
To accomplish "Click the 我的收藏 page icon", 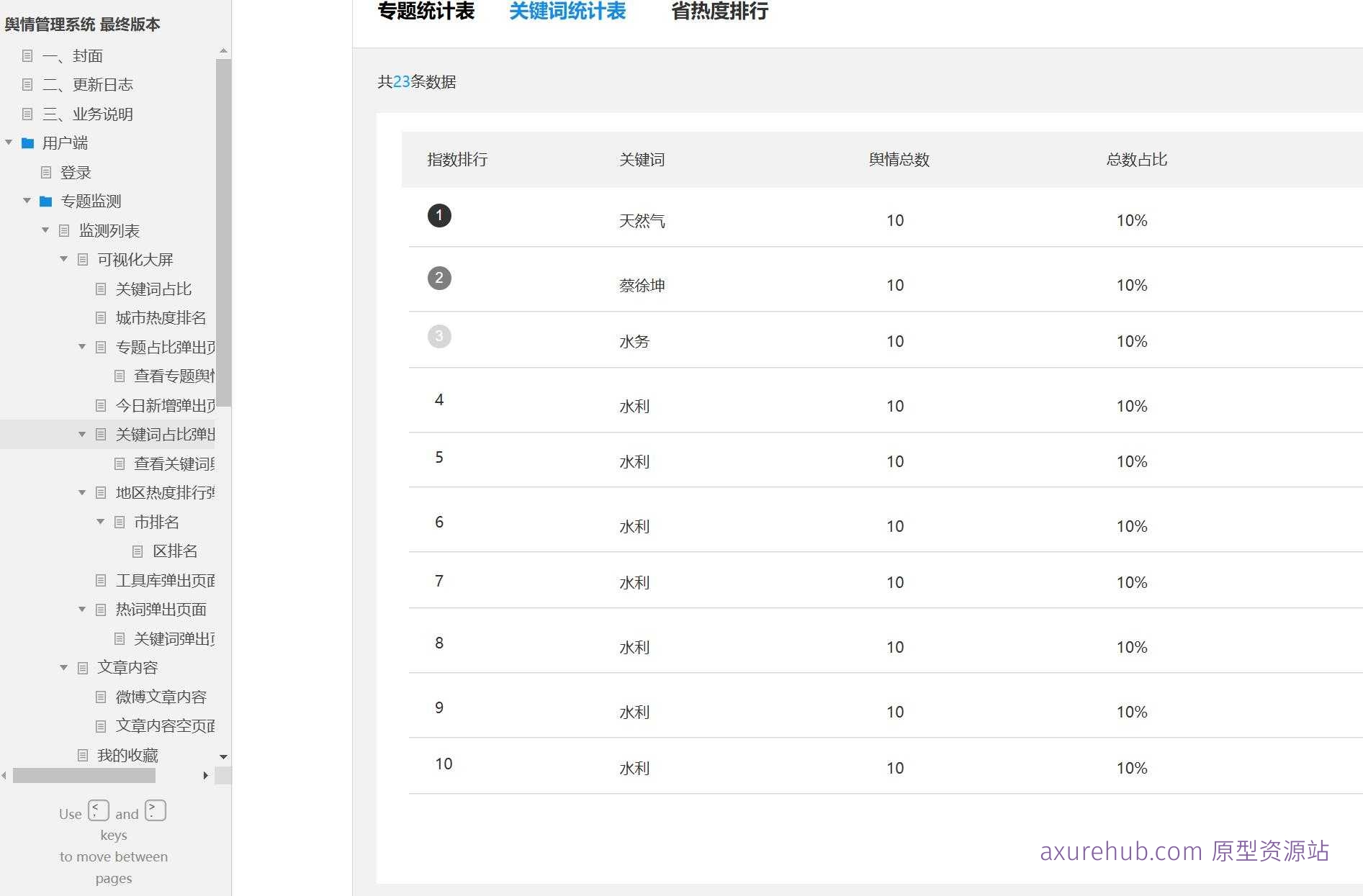I will [x=81, y=754].
